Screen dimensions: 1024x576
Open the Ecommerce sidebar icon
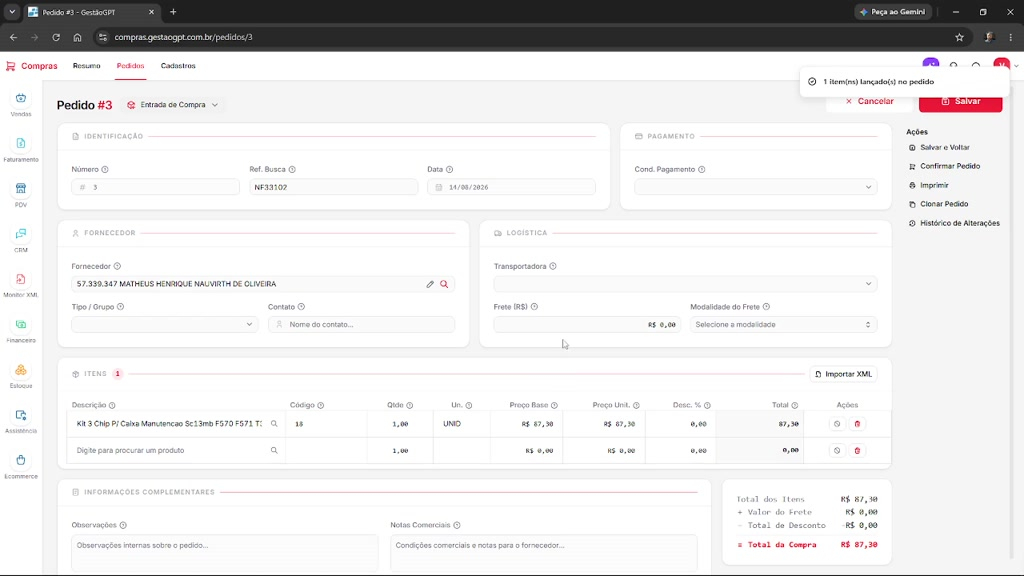(21, 466)
